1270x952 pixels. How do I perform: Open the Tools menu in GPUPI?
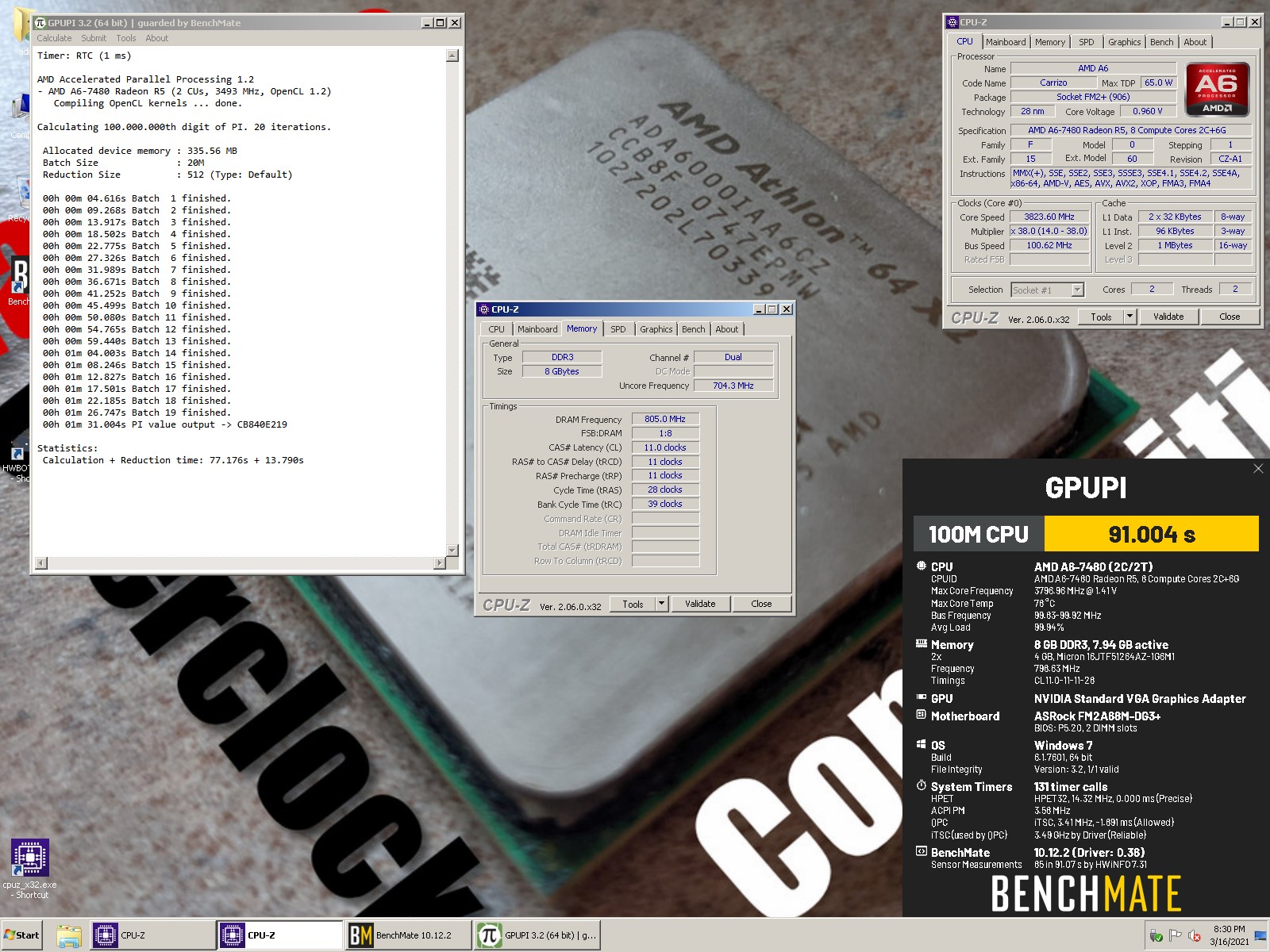[x=126, y=38]
